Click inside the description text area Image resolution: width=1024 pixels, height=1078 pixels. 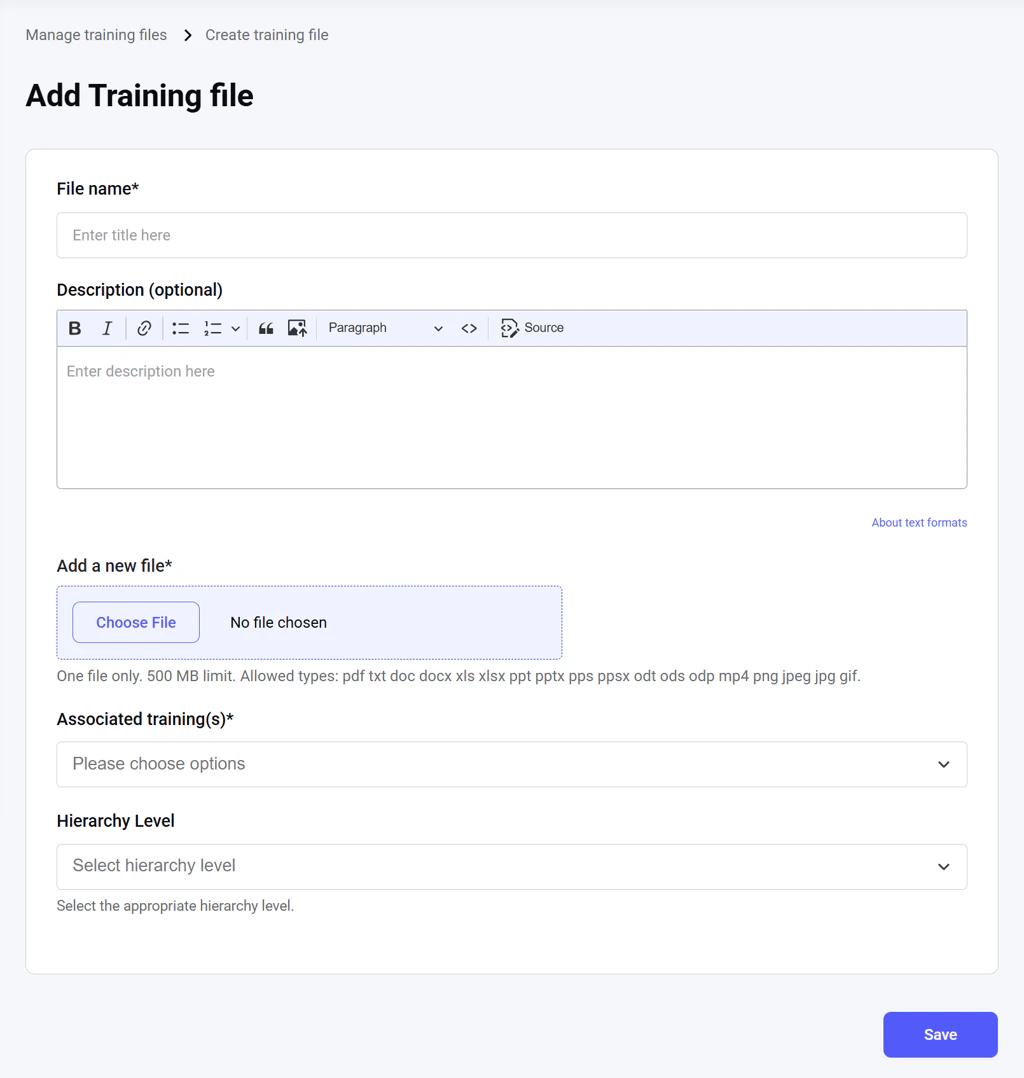[512, 417]
